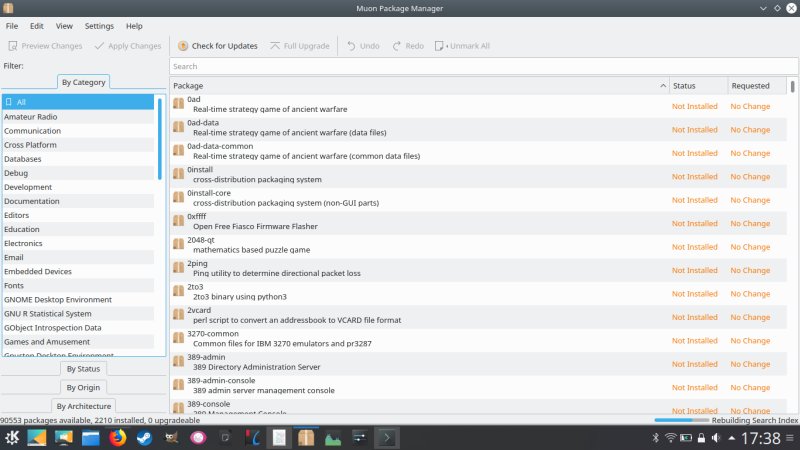Click the category list vertical scrollbar
This screenshot has width=800, height=450.
pyautogui.click(x=159, y=140)
